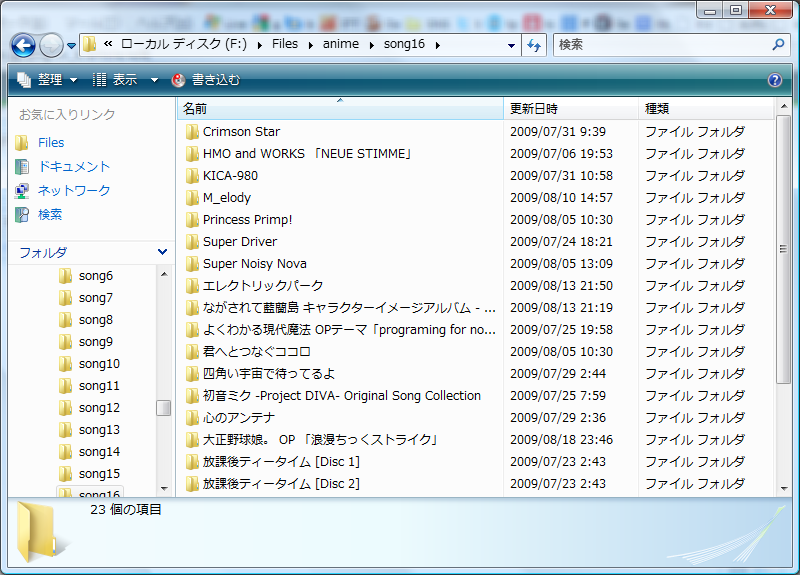This screenshot has width=800, height=575.
Task: Select the HMO and WORKS folder icon
Action: coord(192,154)
